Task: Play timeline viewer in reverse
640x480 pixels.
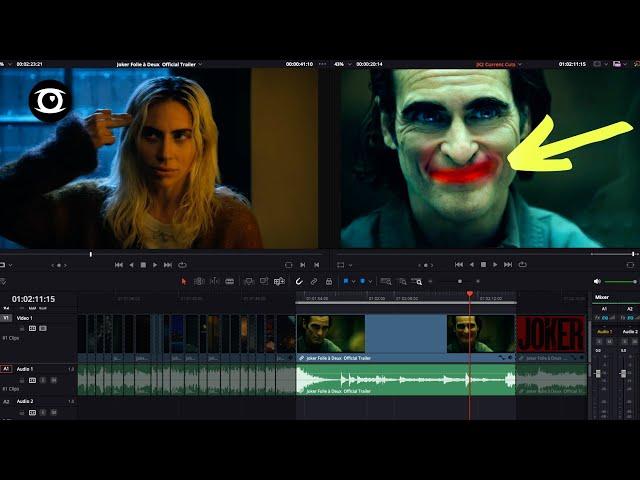Action: point(471,265)
